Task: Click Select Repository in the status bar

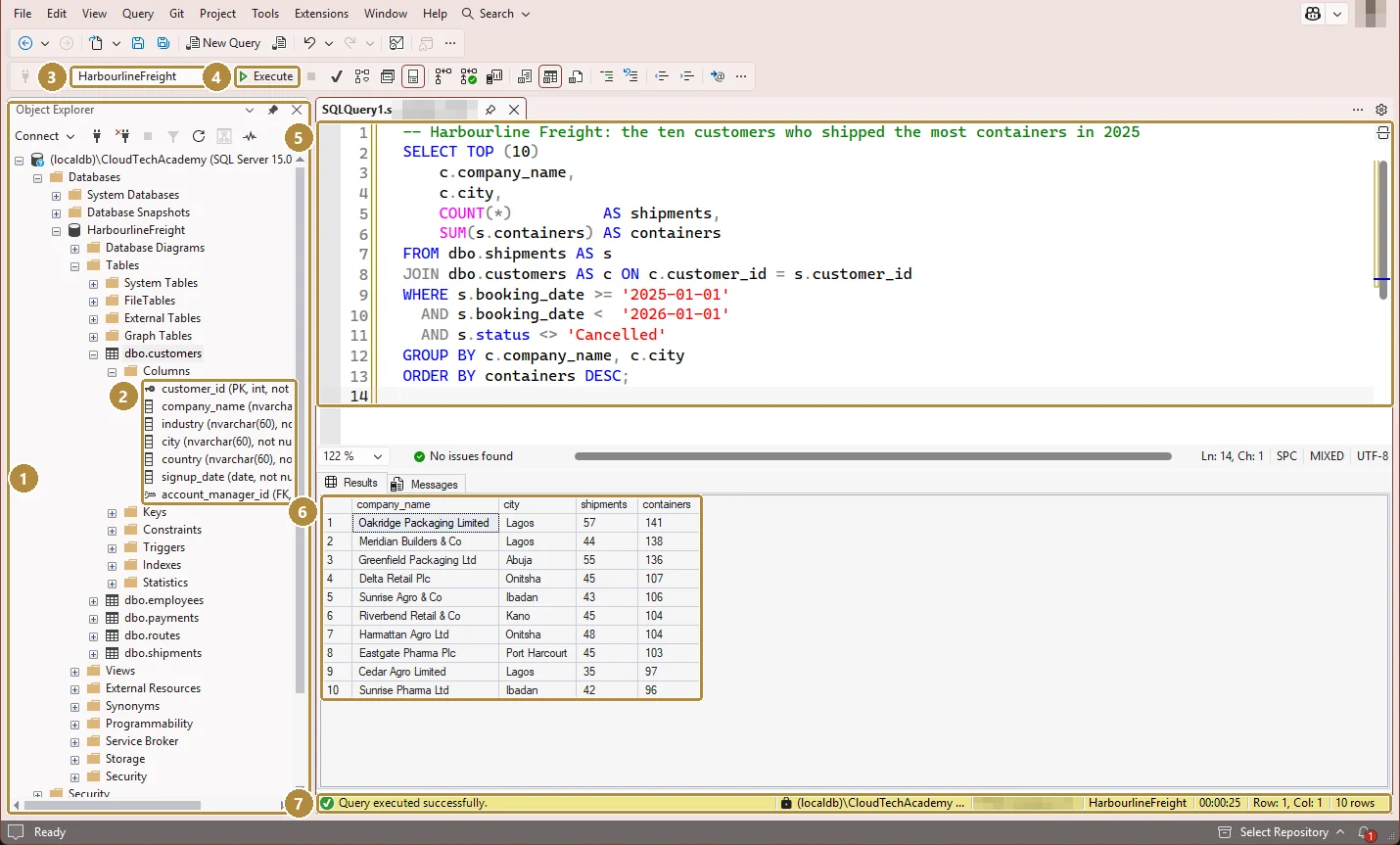Action: click(1283, 832)
